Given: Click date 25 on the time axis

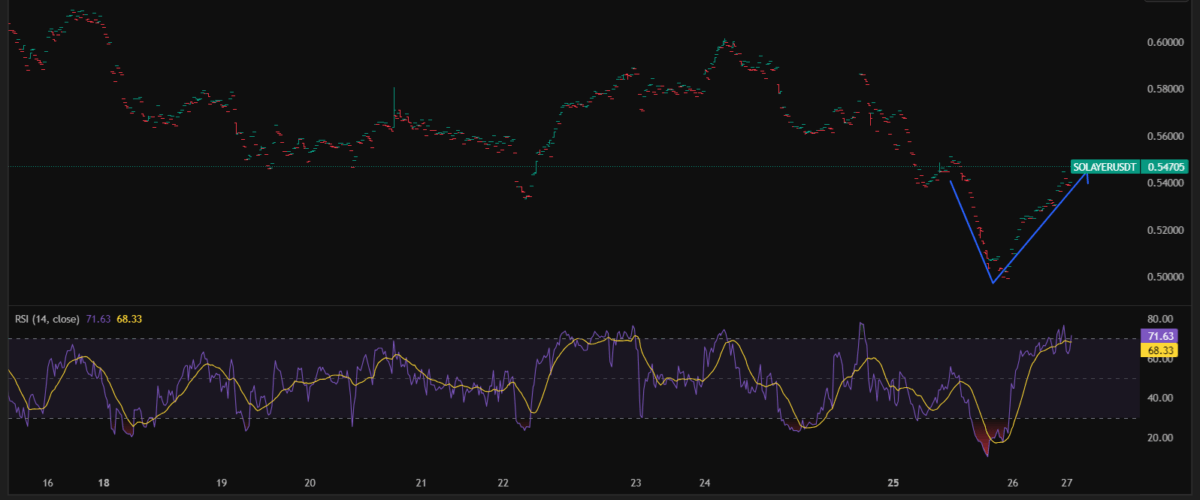Looking at the screenshot, I should [x=895, y=482].
